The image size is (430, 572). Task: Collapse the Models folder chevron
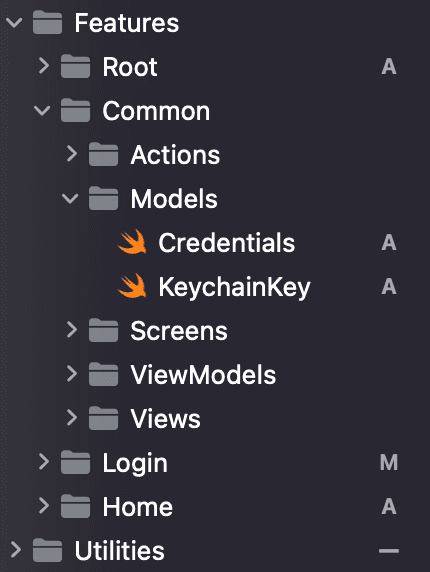pos(70,198)
